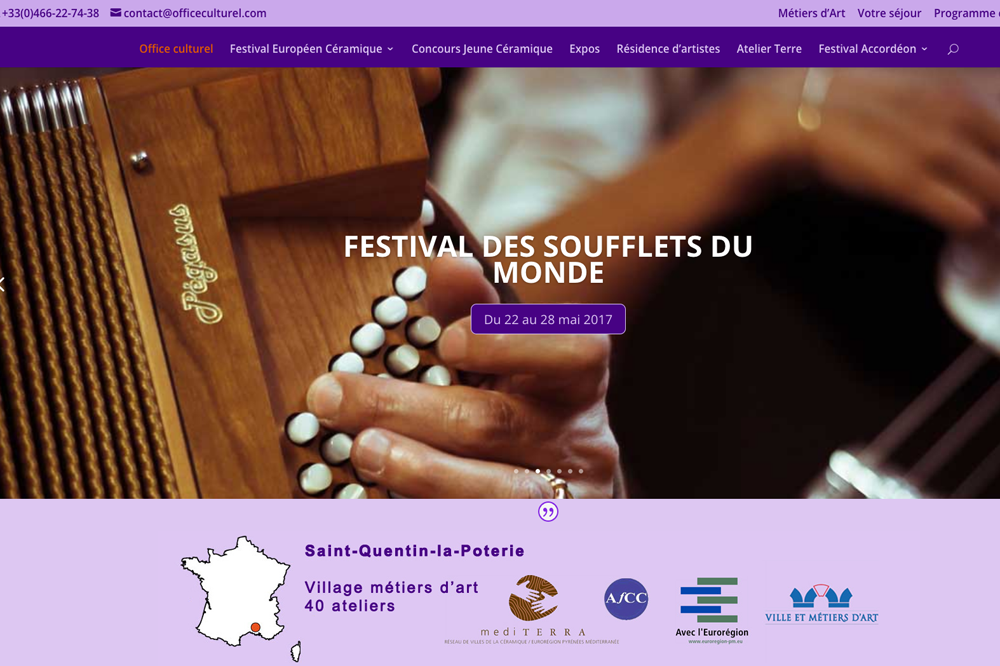Open Concours Jeune Céramique menu item
Screen dimensions: 1000x666
pyautogui.click(x=482, y=49)
